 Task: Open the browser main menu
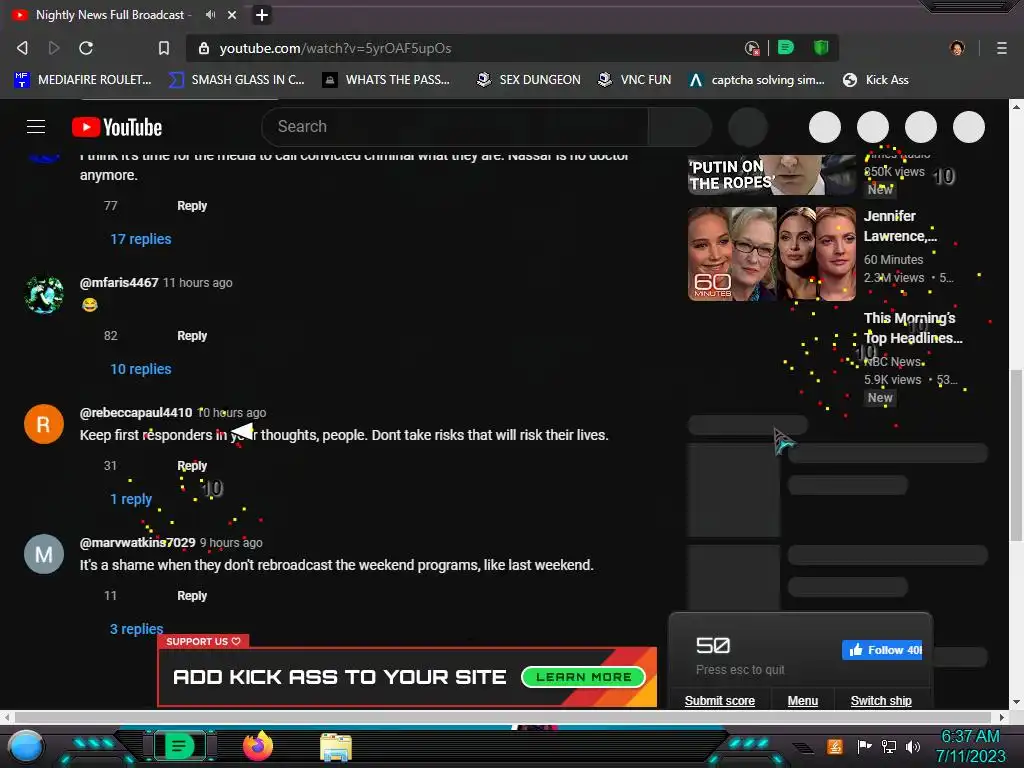click(1001, 48)
